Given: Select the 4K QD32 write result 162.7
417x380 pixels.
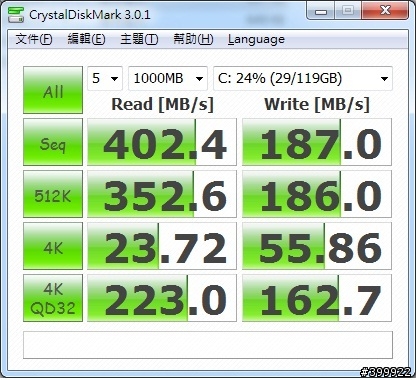Looking at the screenshot, I should pyautogui.click(x=317, y=298).
